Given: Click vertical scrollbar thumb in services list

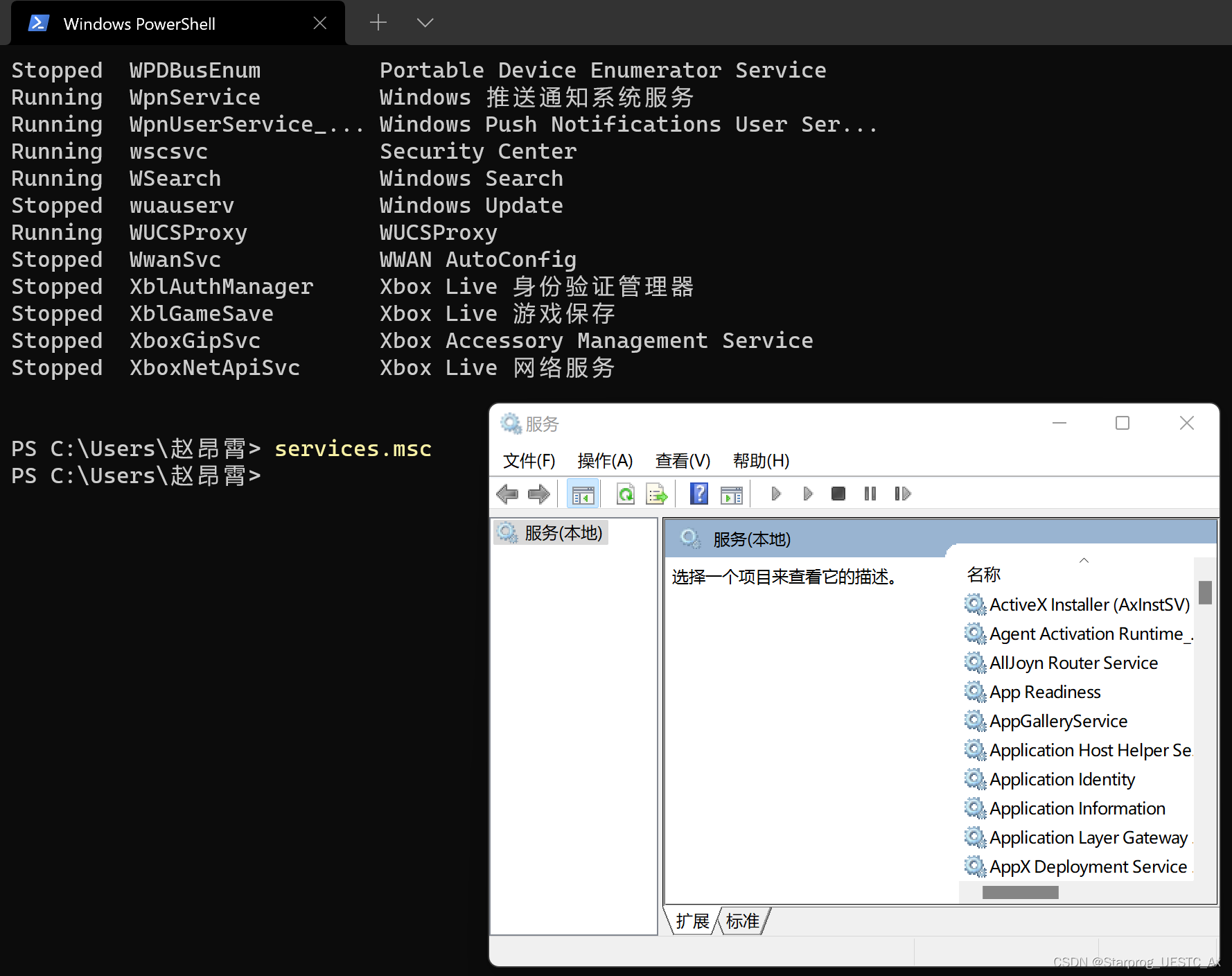Looking at the screenshot, I should point(1205,593).
